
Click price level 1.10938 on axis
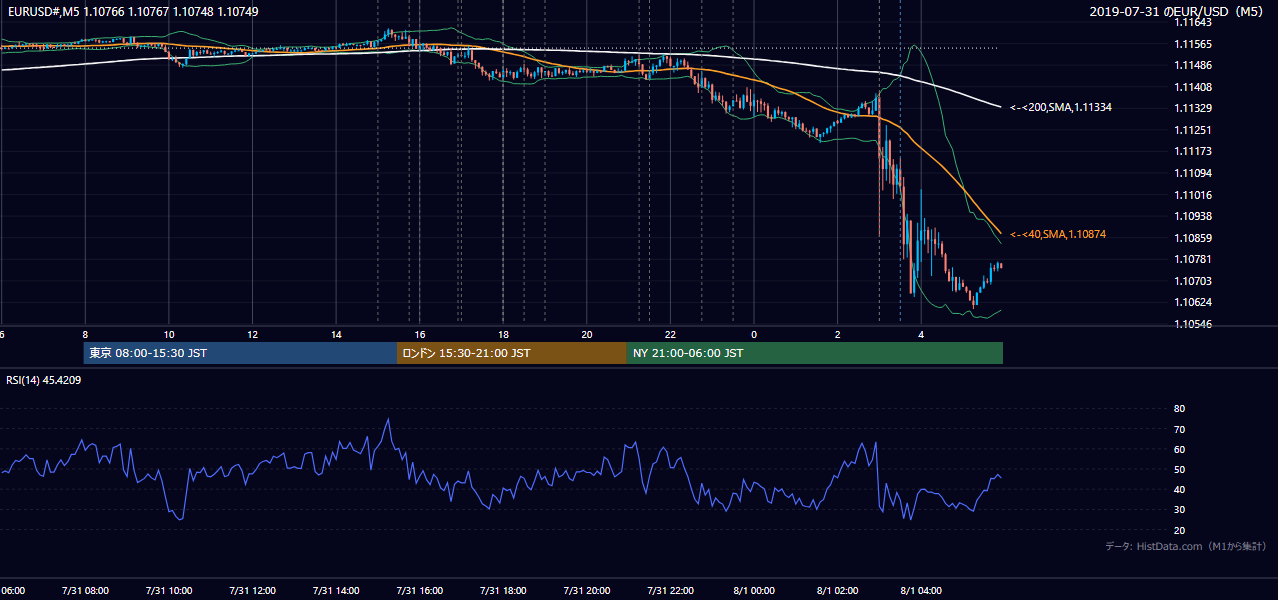pyautogui.click(x=1192, y=216)
